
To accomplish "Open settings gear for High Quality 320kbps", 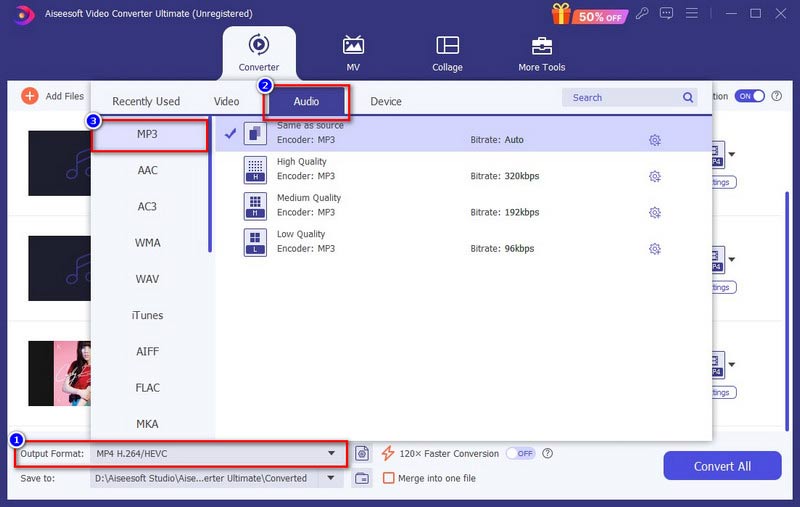I will pyautogui.click(x=655, y=176).
